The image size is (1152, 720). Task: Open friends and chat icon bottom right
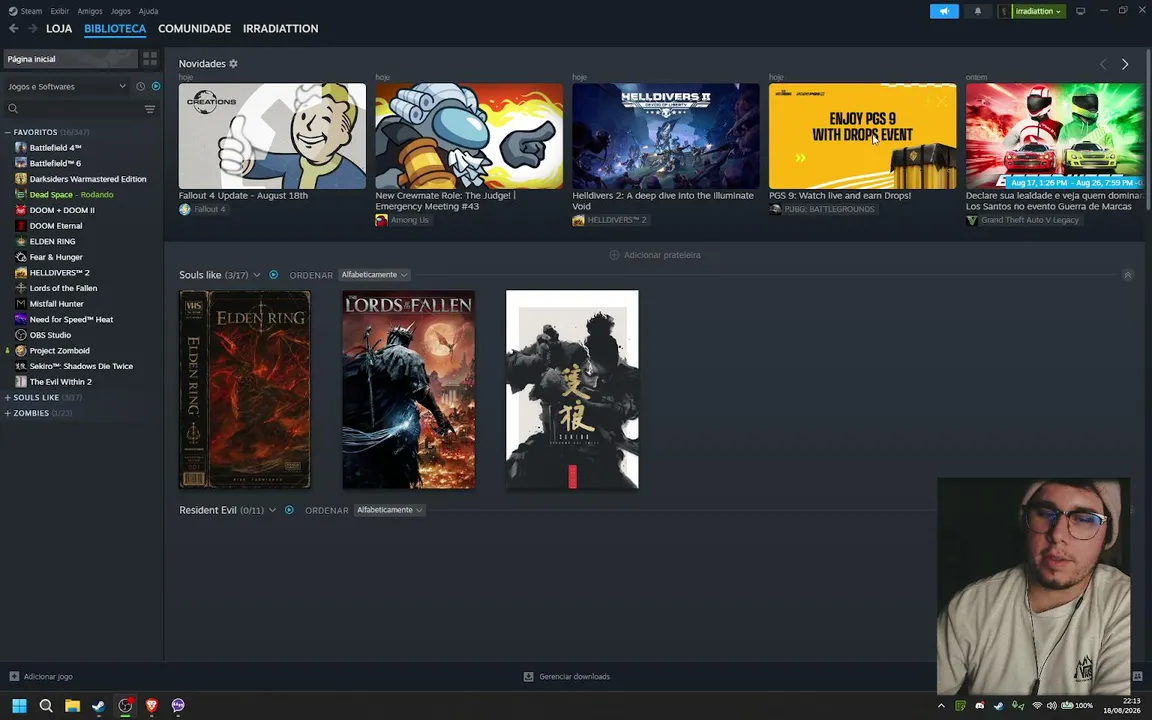pos(1137,677)
